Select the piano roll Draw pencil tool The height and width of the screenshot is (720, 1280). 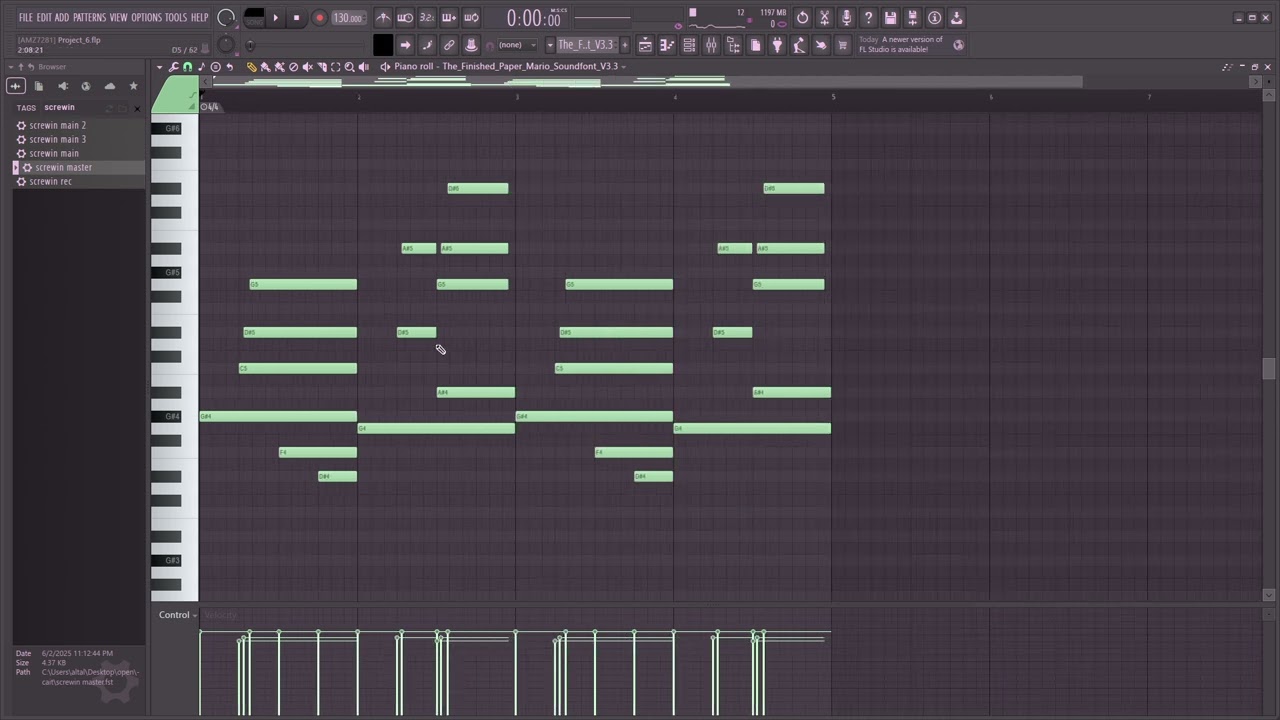(252, 67)
